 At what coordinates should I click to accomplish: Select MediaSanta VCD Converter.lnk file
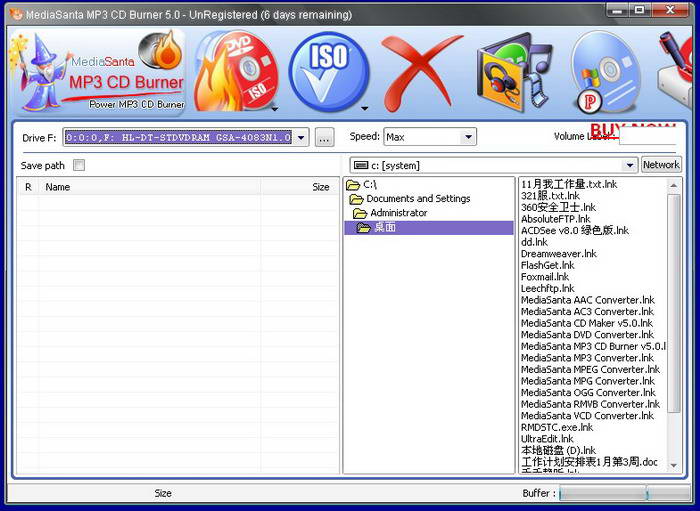point(587,416)
